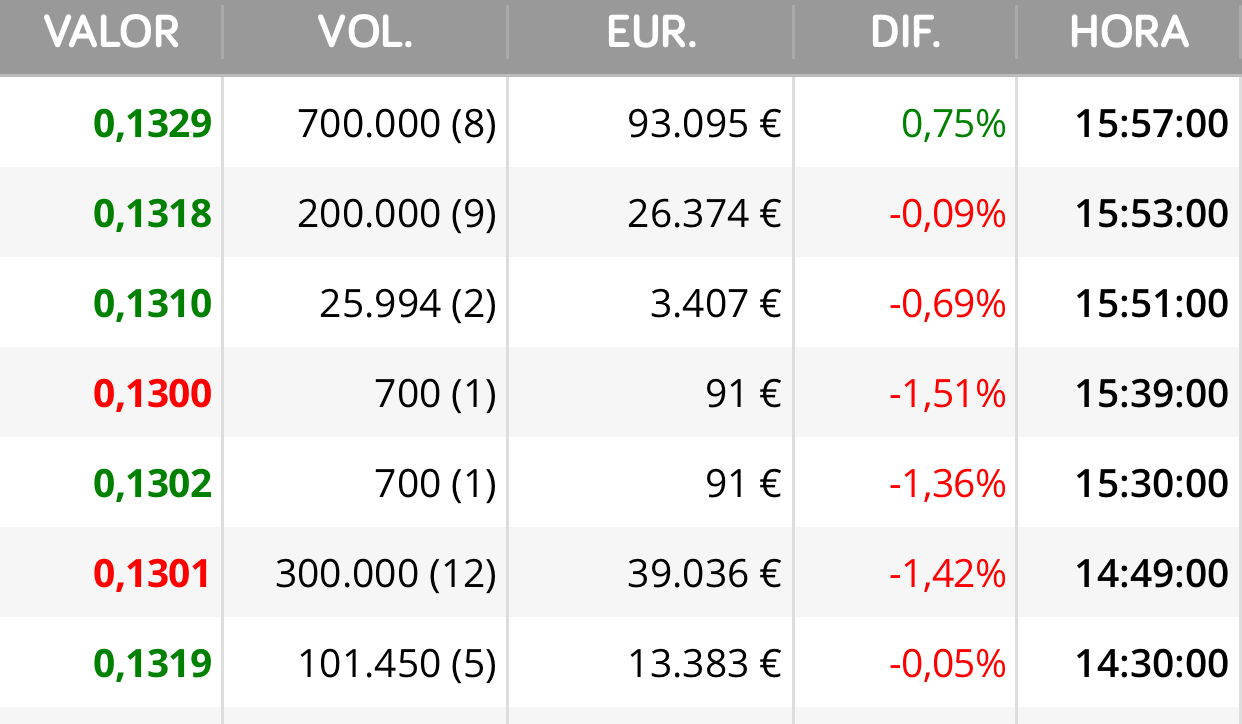Click the volume 700.000 (8)

(x=397, y=124)
